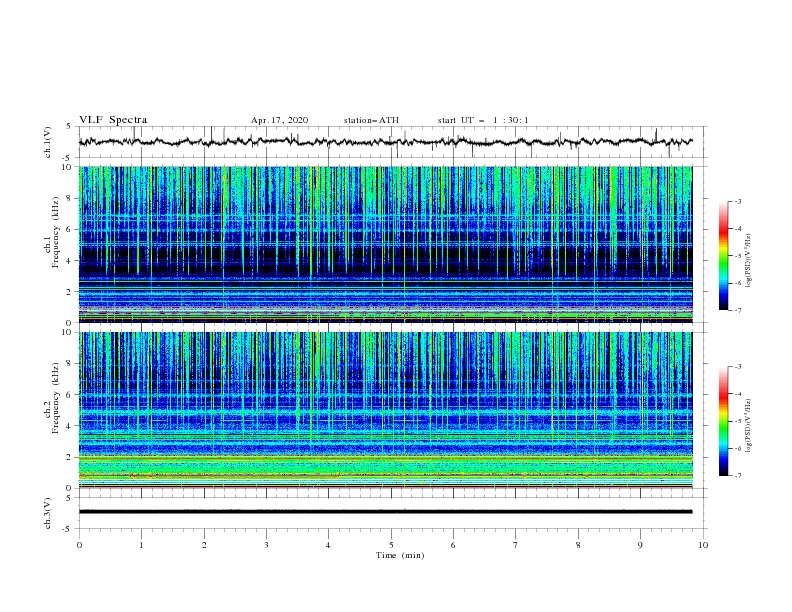Screen dimensions: 792x612
Task: Click the ch.2 PSD color bar
Action: [x=723, y=421]
